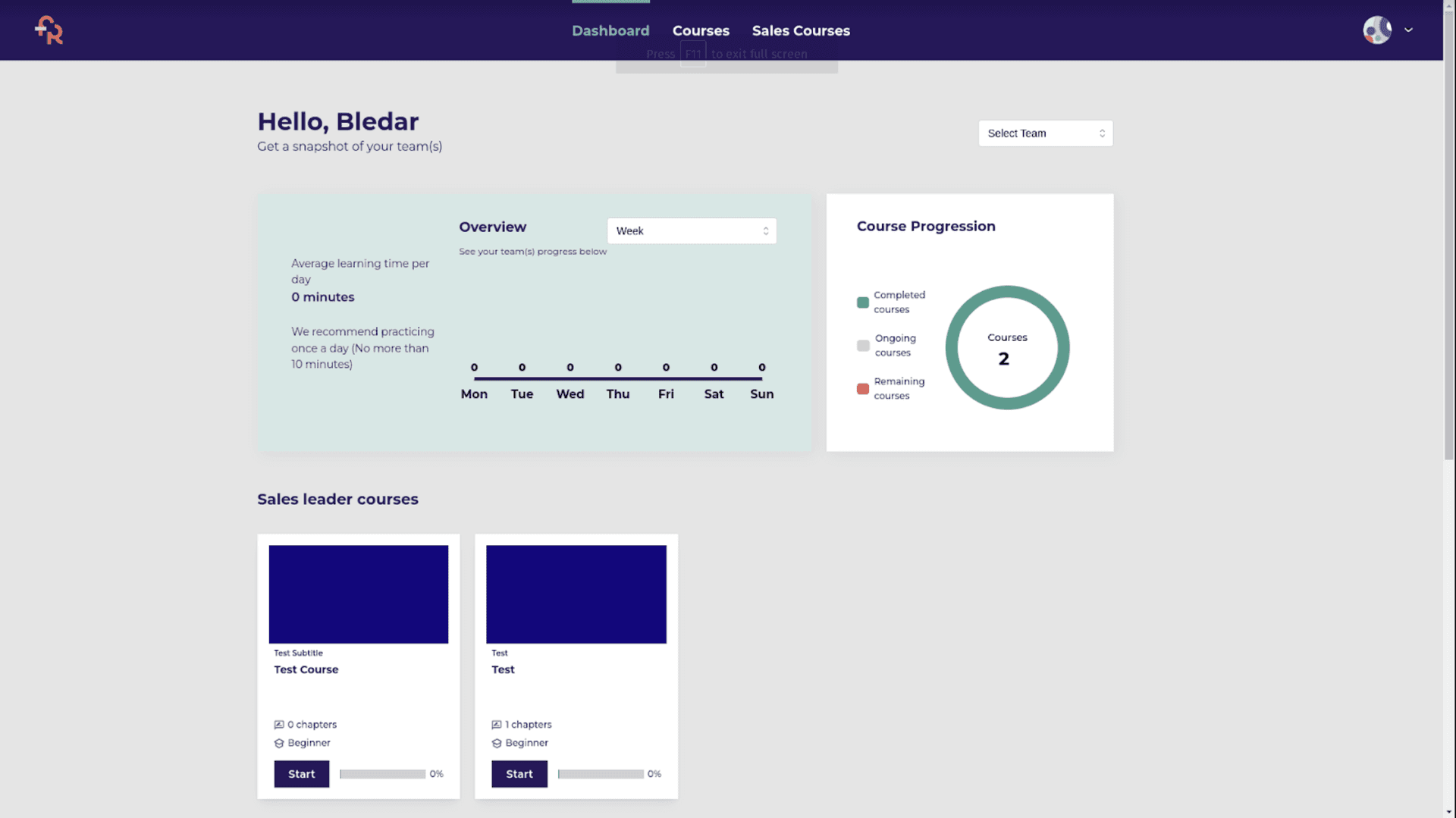
Task: Toggle Remaining courses legend marker
Action: pos(863,389)
